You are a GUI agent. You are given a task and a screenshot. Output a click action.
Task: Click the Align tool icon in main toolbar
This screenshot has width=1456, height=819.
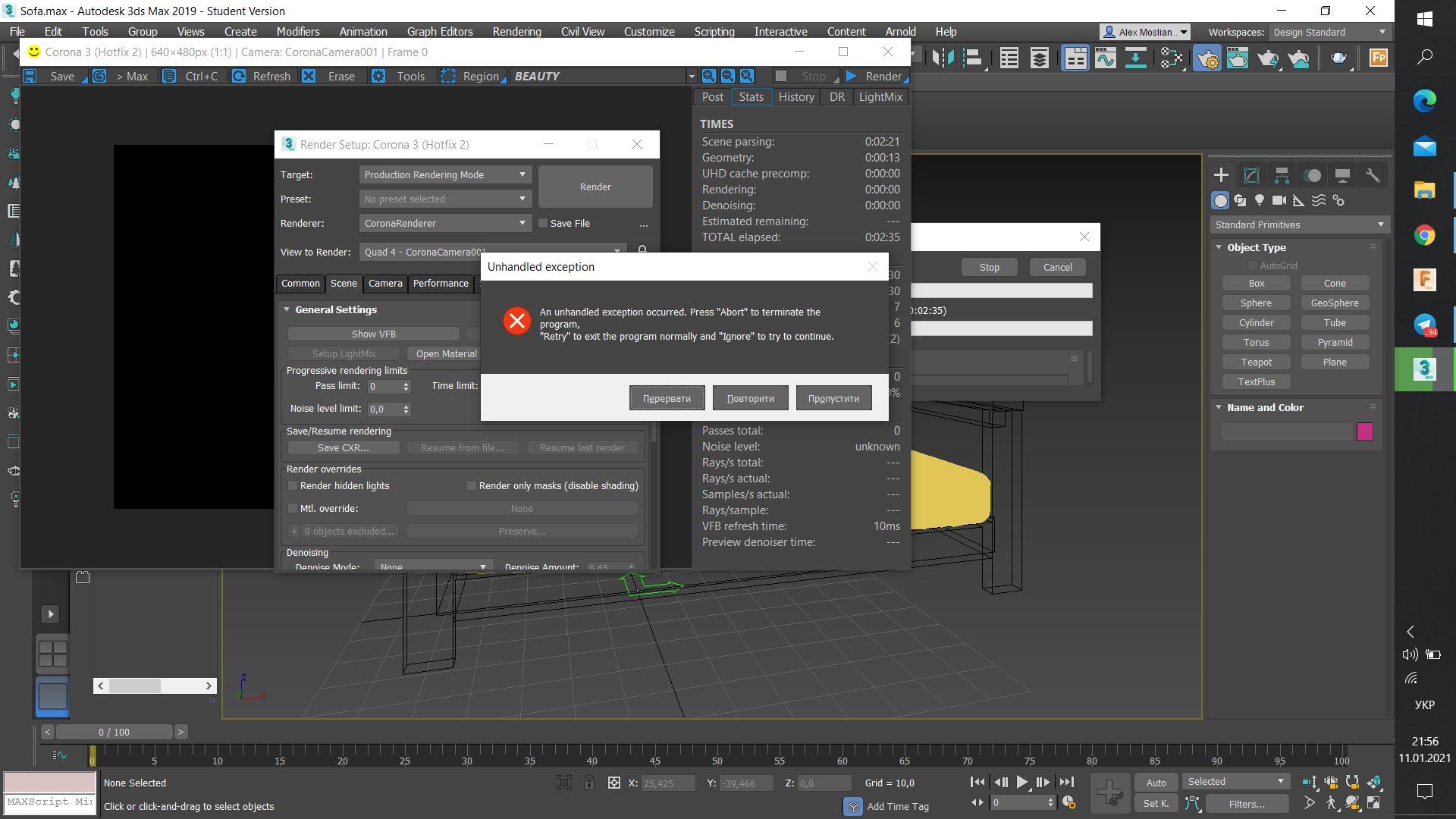(973, 58)
